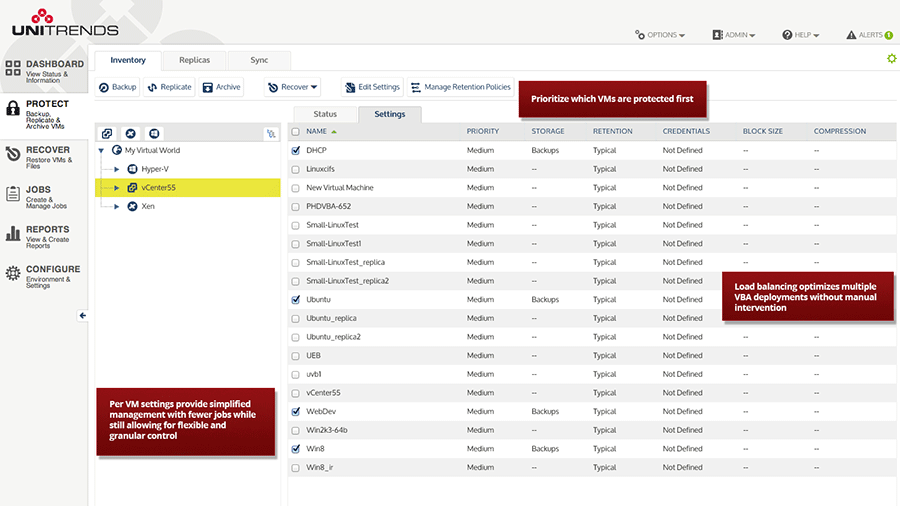Open the Alerts menu label
900x506 pixels.
[x=870, y=35]
